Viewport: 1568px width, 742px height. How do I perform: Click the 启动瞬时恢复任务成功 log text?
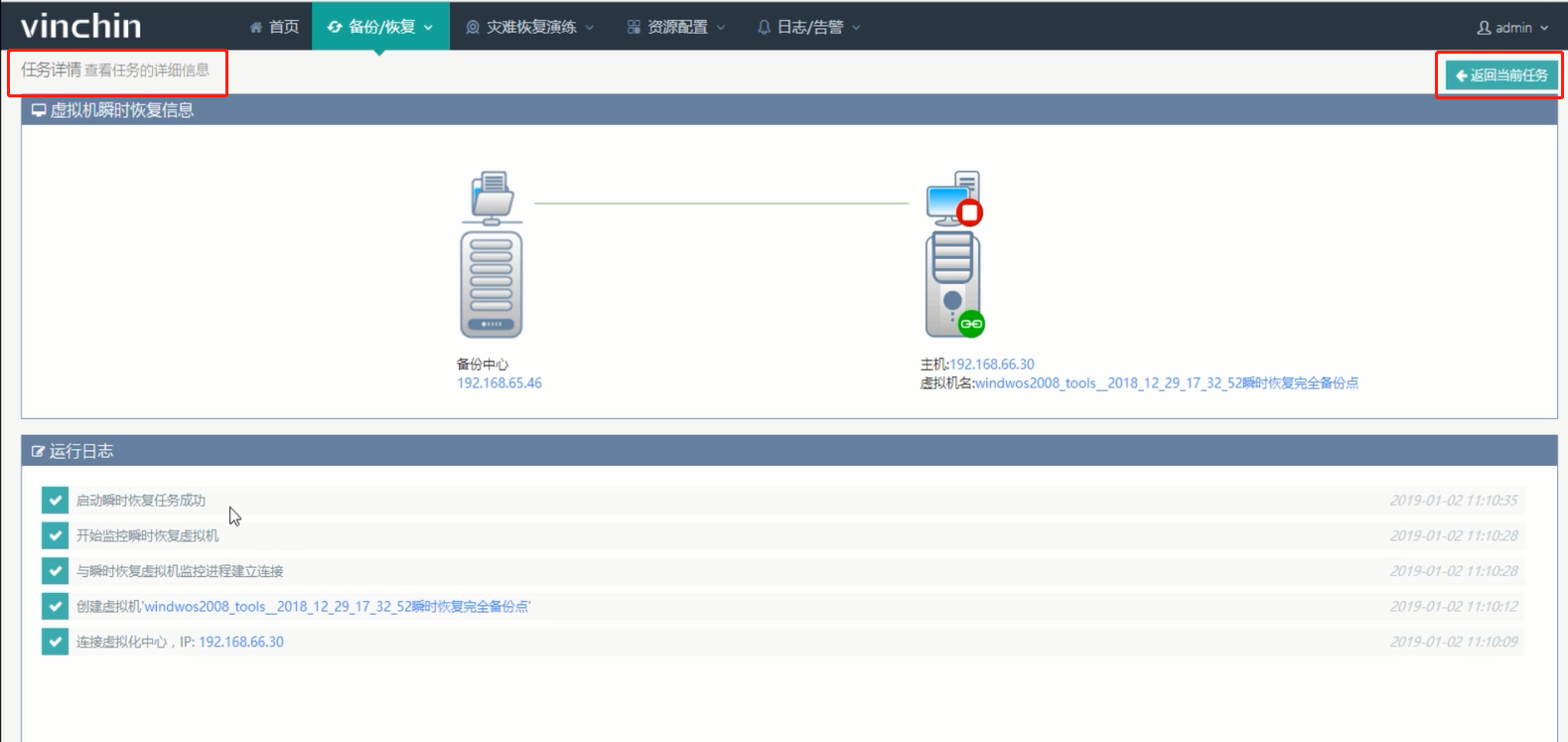pyautogui.click(x=141, y=501)
